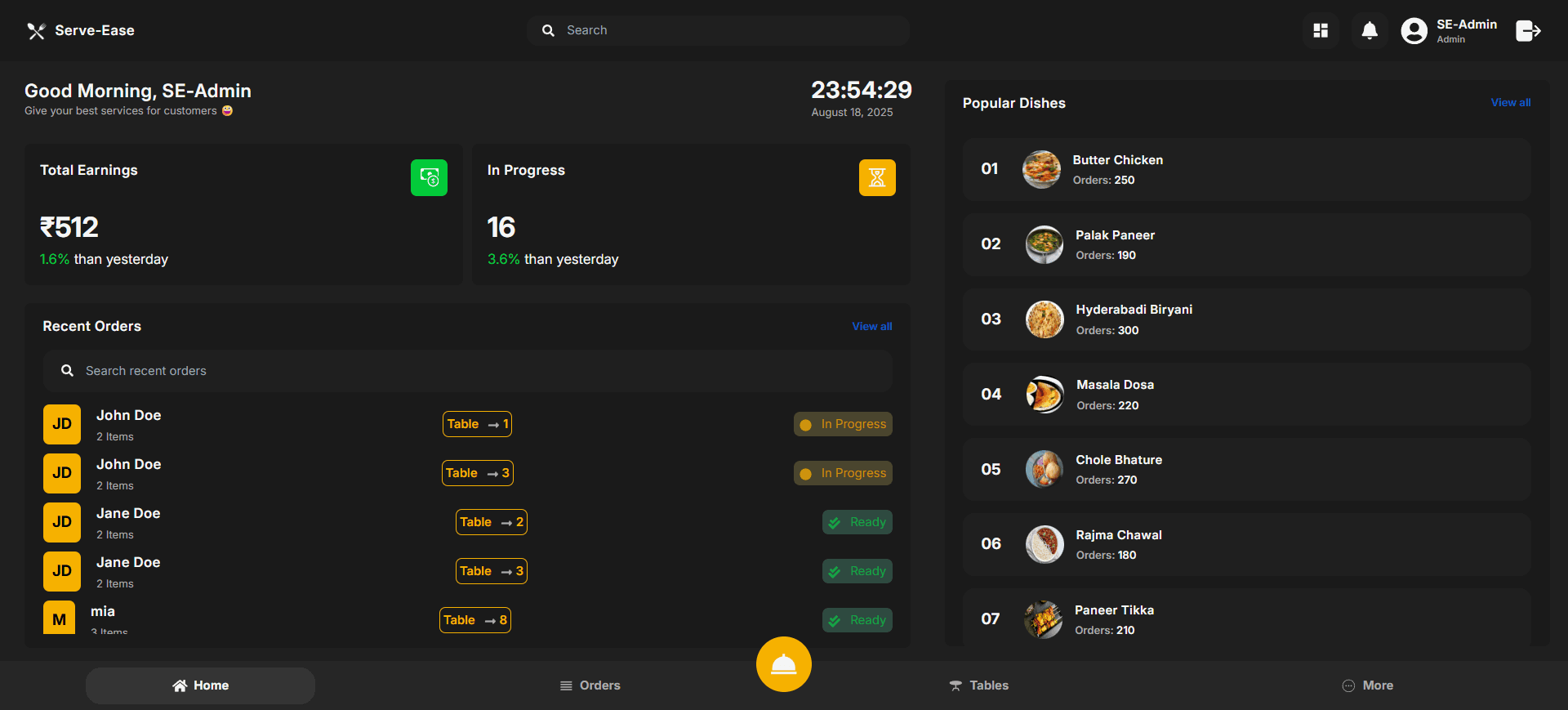
Task: Click the JD avatar for John Doe Table 1
Action: [62, 424]
